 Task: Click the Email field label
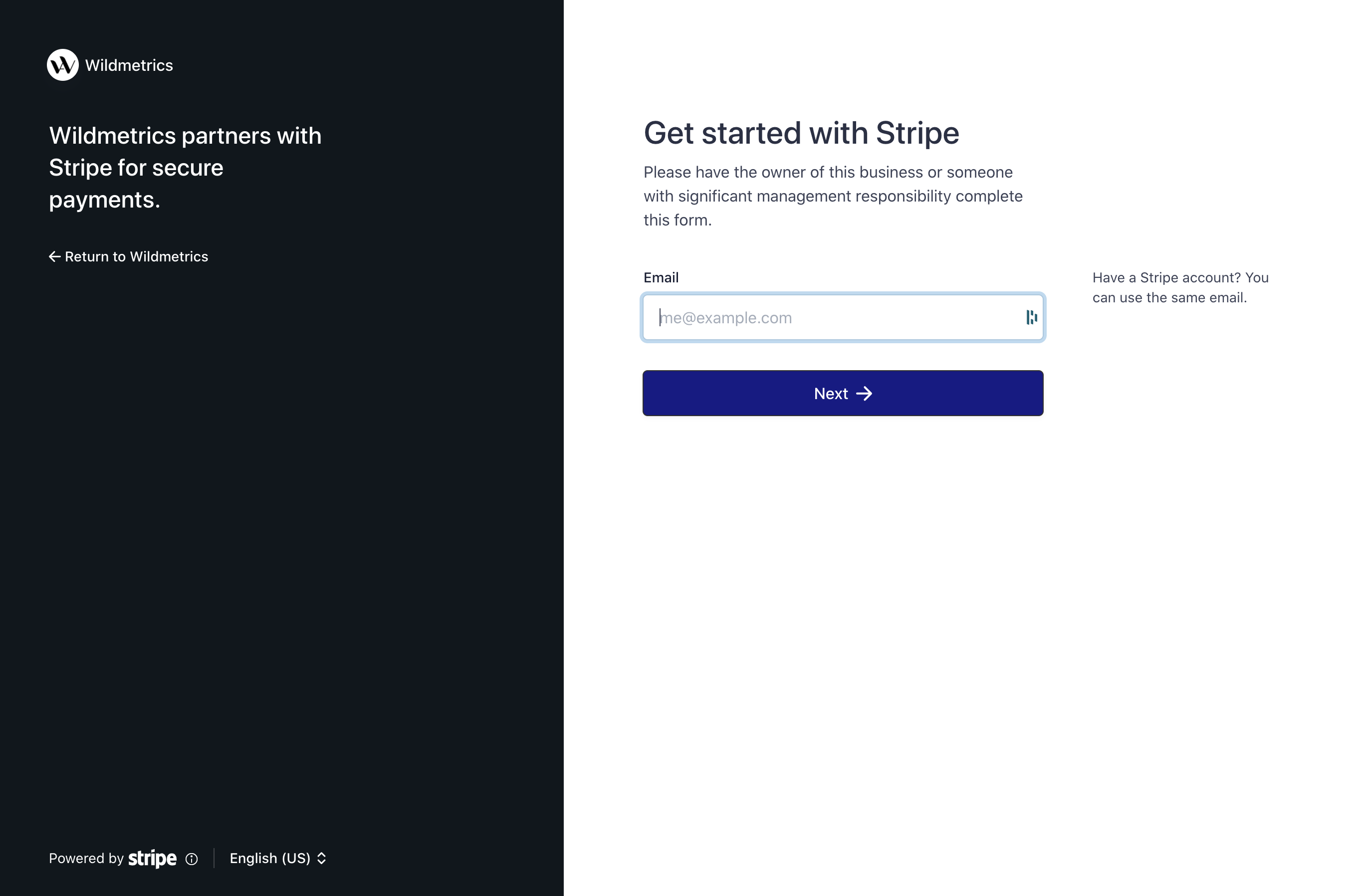[661, 278]
